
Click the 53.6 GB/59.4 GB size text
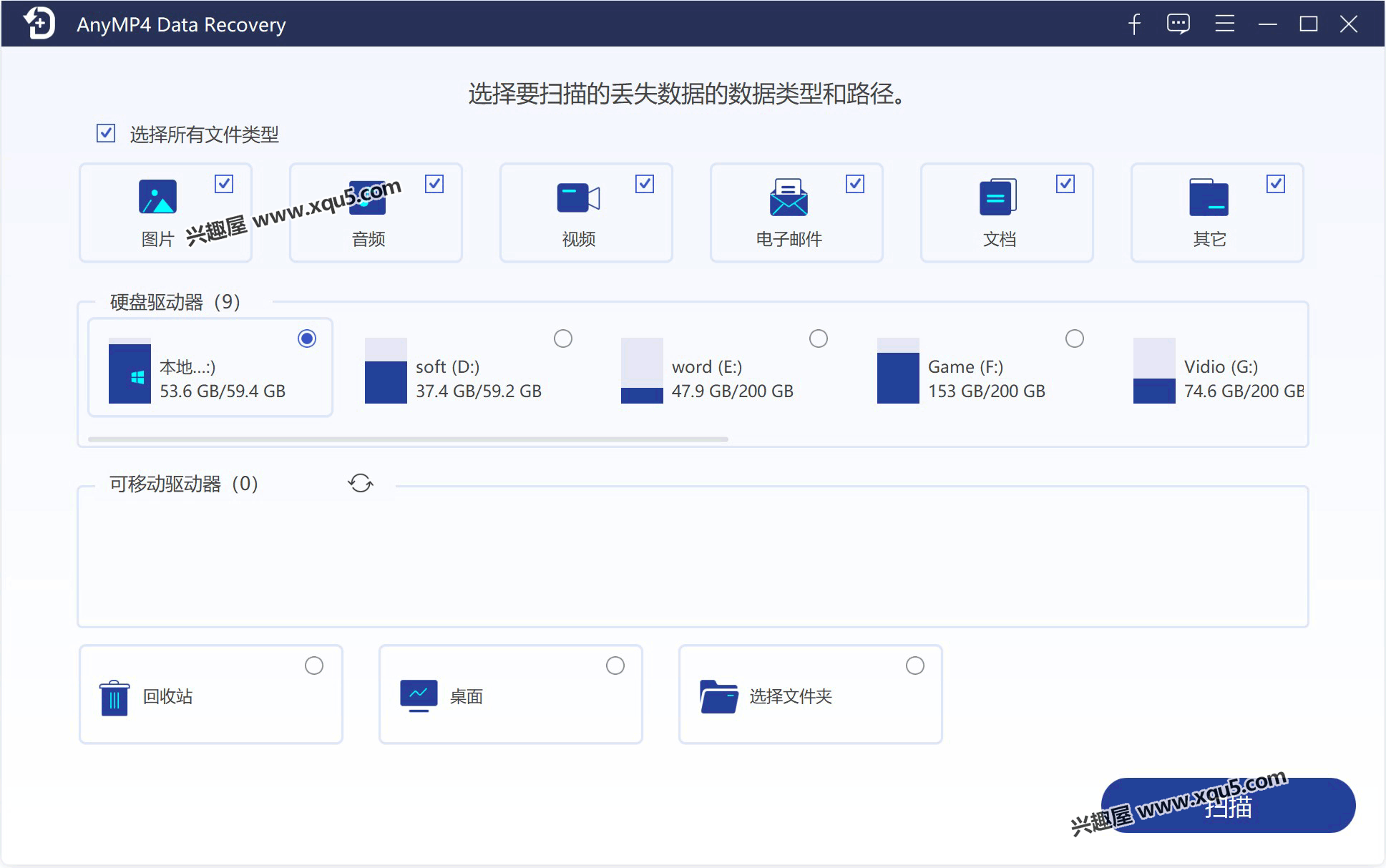223,391
